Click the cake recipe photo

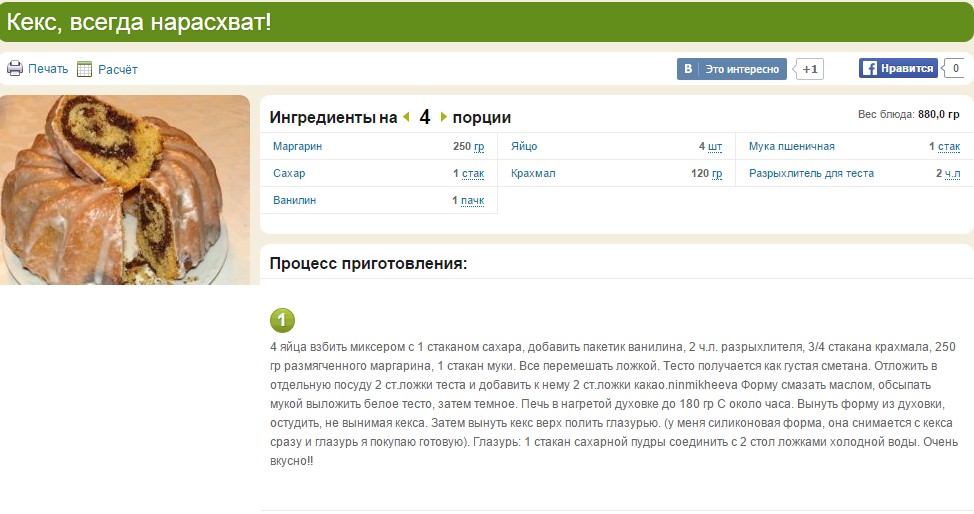(124, 190)
